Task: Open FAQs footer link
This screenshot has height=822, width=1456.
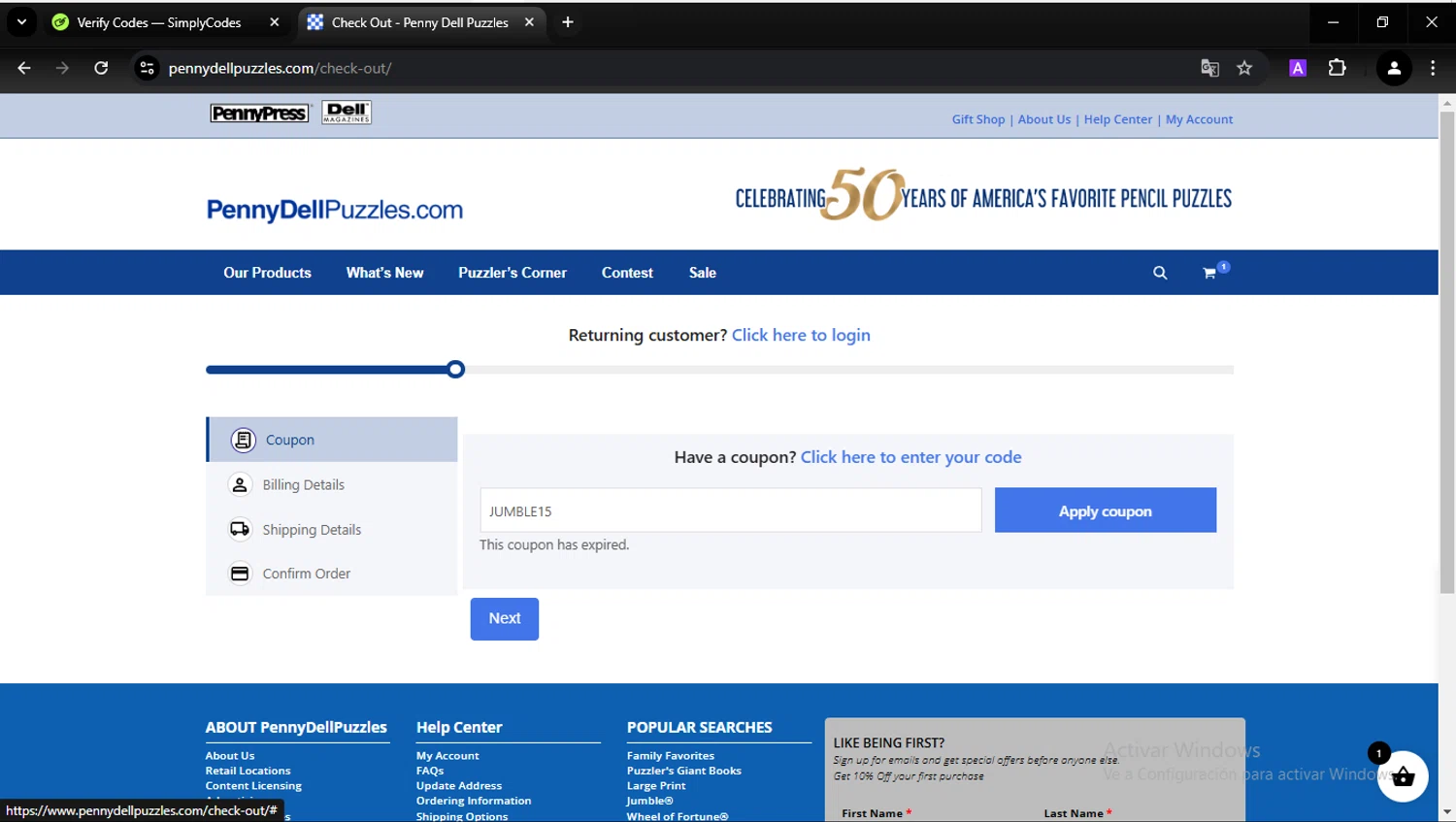Action: [x=430, y=771]
